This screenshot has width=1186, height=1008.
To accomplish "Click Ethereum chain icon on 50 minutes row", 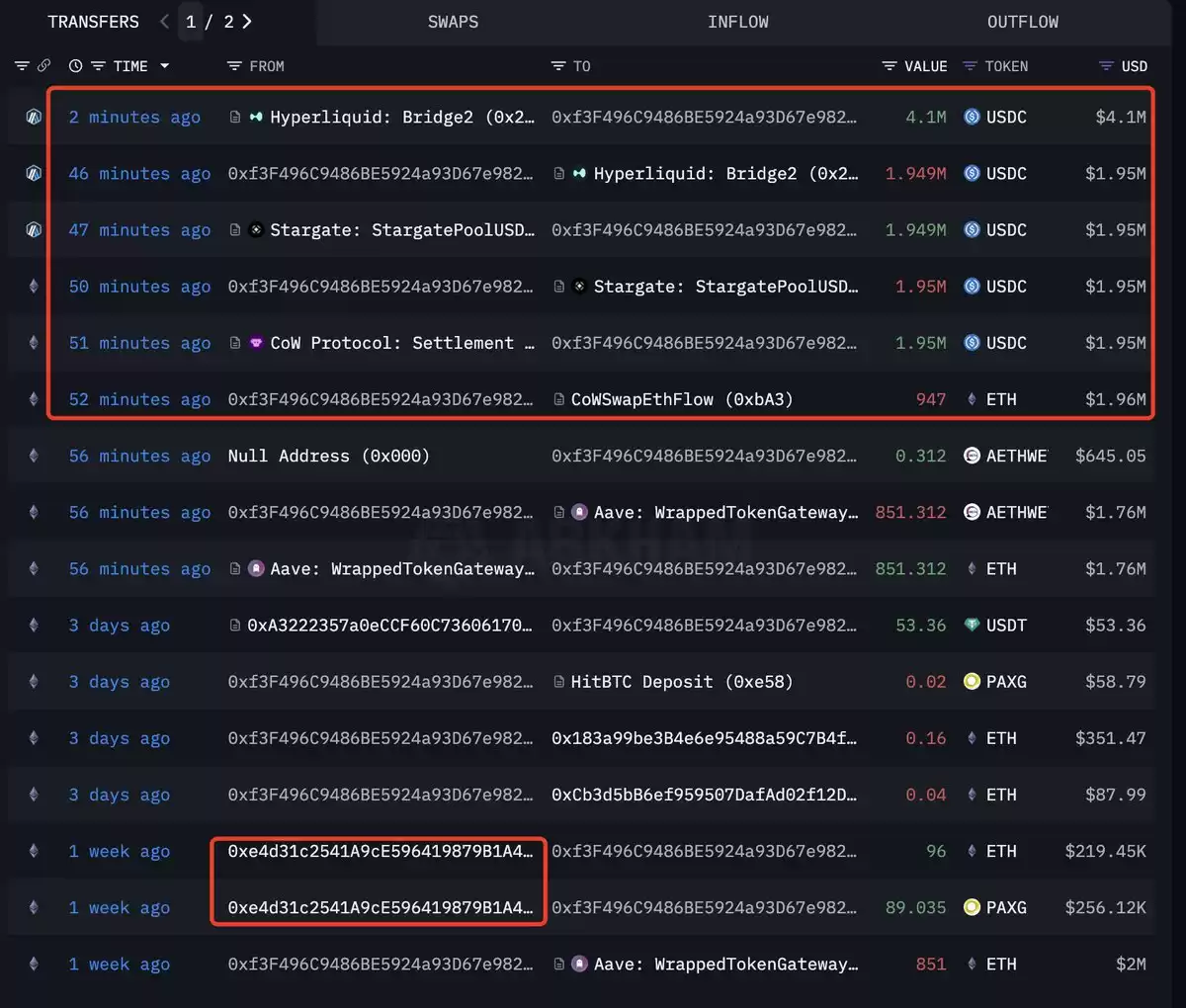I will pos(34,286).
